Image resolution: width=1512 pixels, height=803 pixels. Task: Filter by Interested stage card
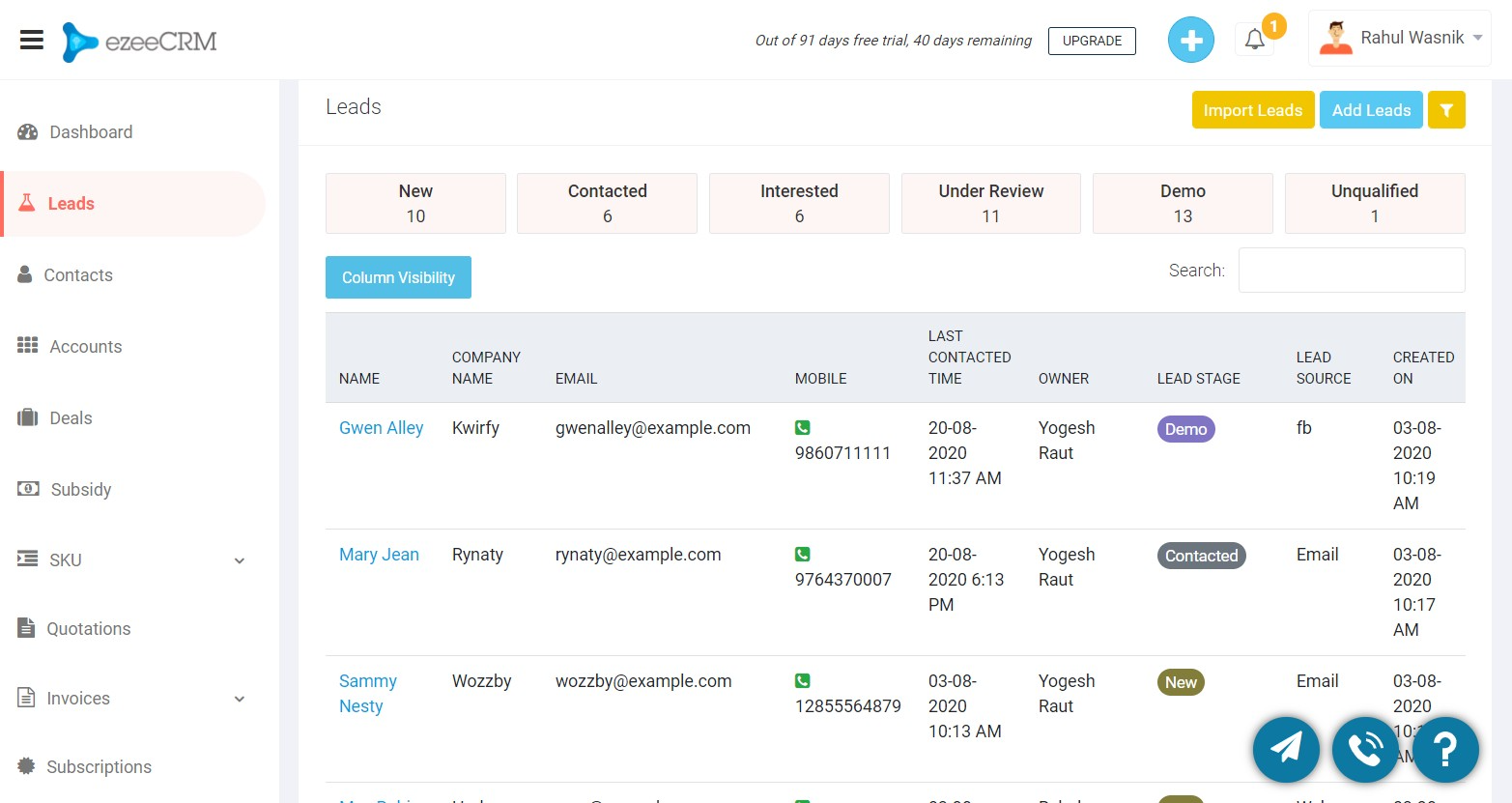tap(799, 203)
